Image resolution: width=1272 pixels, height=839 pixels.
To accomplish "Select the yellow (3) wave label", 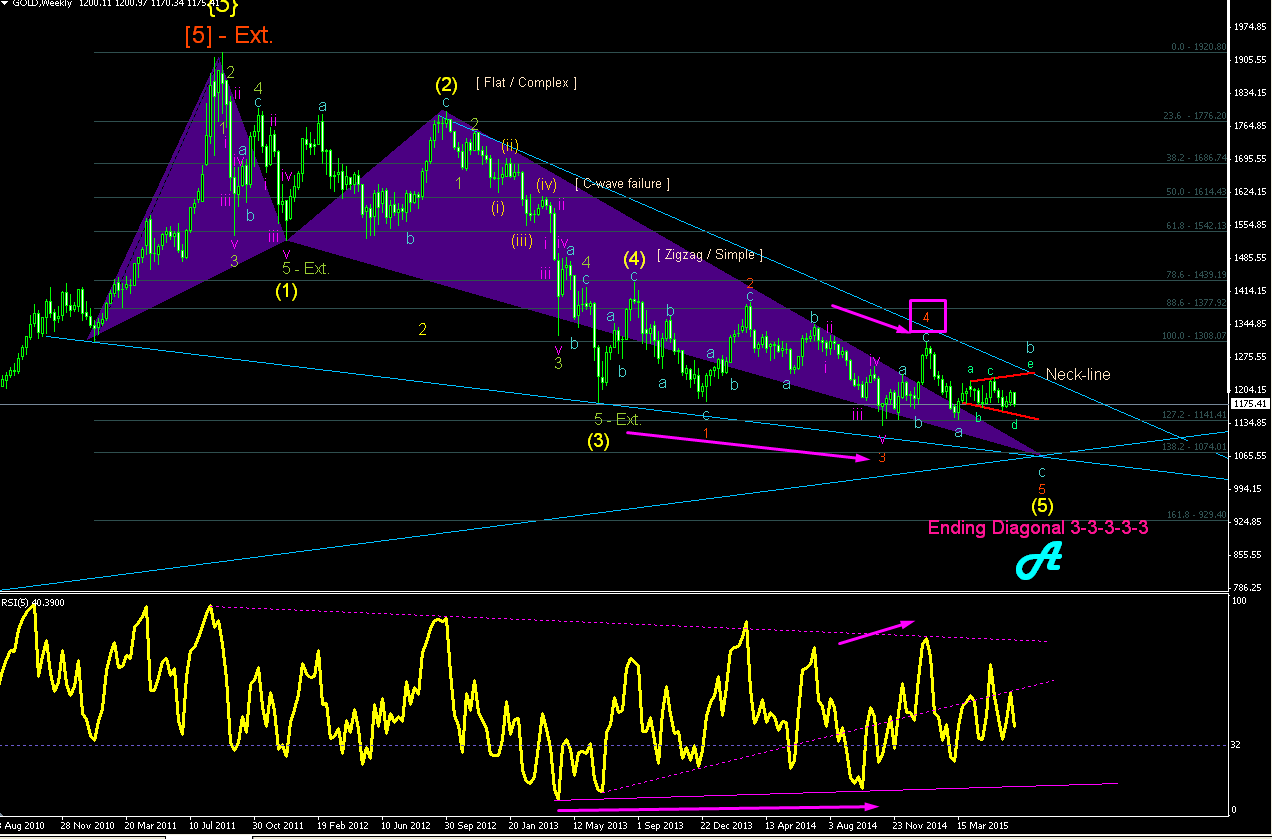I will coord(598,440).
